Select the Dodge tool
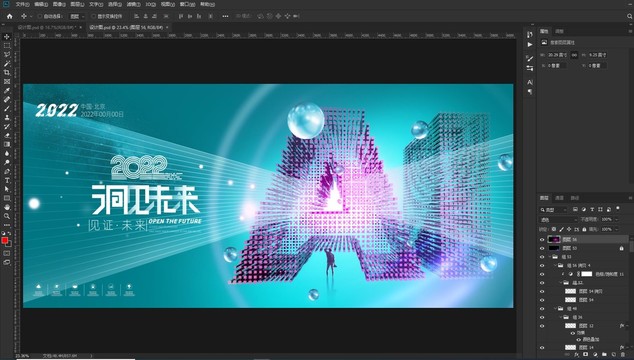Screen dimensions: 634x360 pyautogui.click(x=7, y=162)
